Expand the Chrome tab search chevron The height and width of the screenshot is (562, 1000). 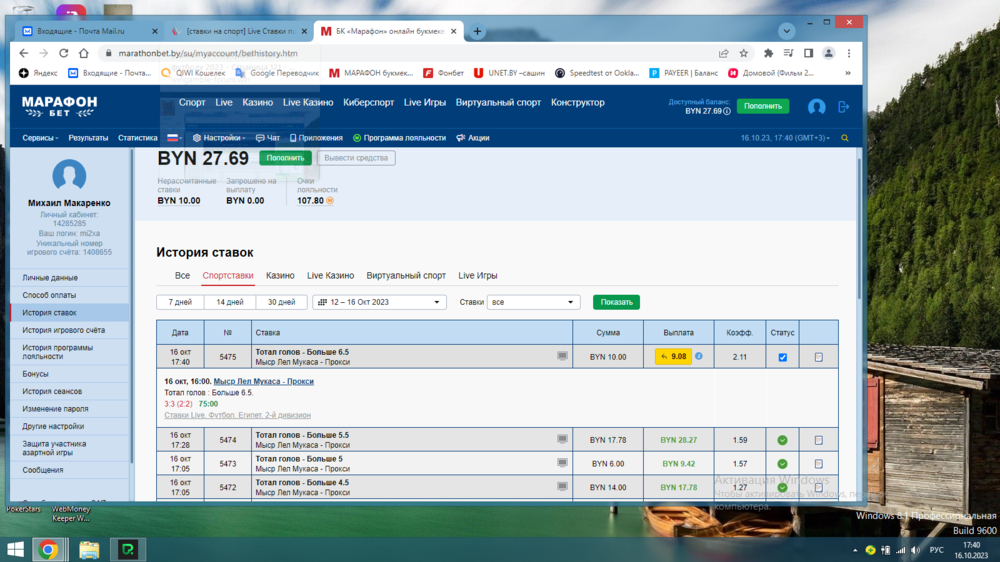[x=786, y=31]
